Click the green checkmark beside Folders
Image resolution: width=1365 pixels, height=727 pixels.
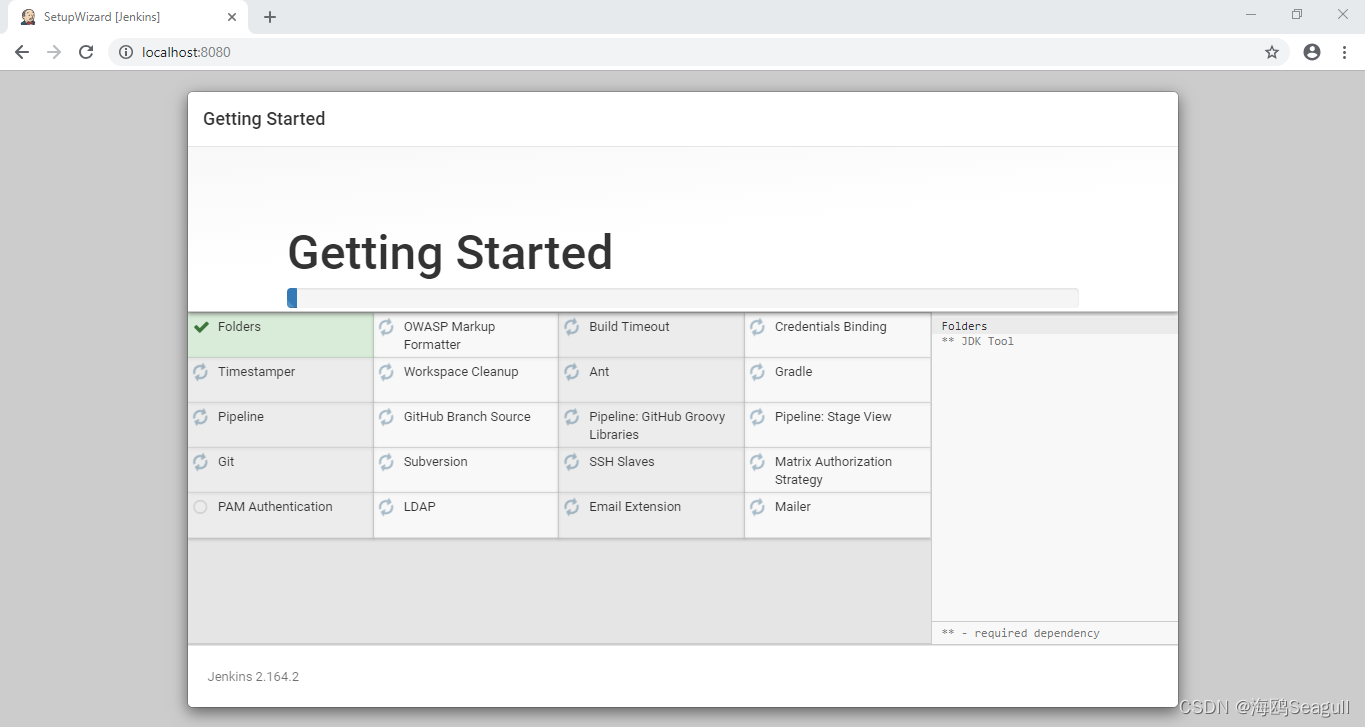200,326
